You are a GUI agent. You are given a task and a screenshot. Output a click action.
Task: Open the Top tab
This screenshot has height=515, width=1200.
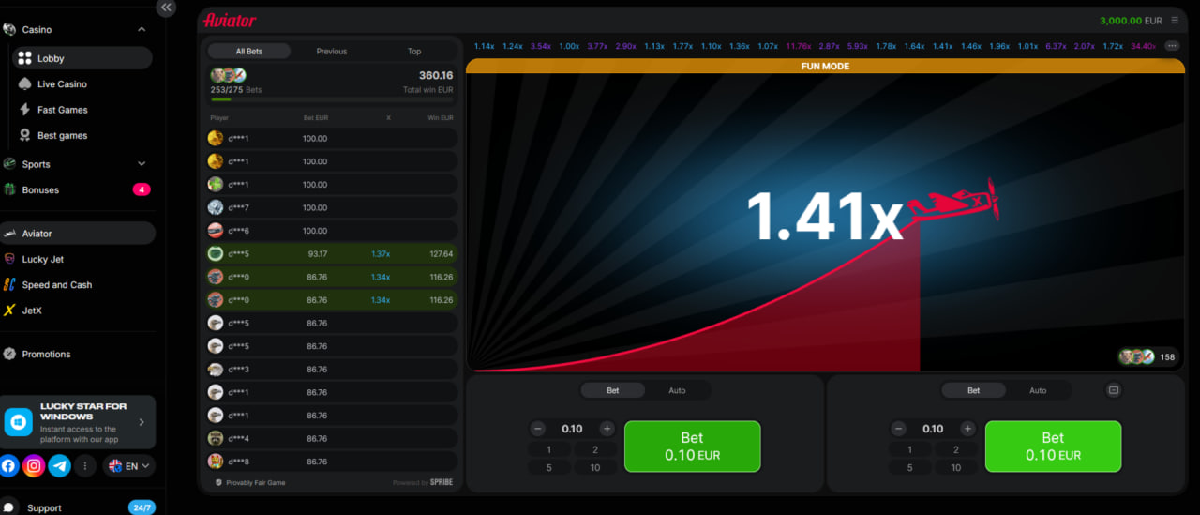(414, 51)
